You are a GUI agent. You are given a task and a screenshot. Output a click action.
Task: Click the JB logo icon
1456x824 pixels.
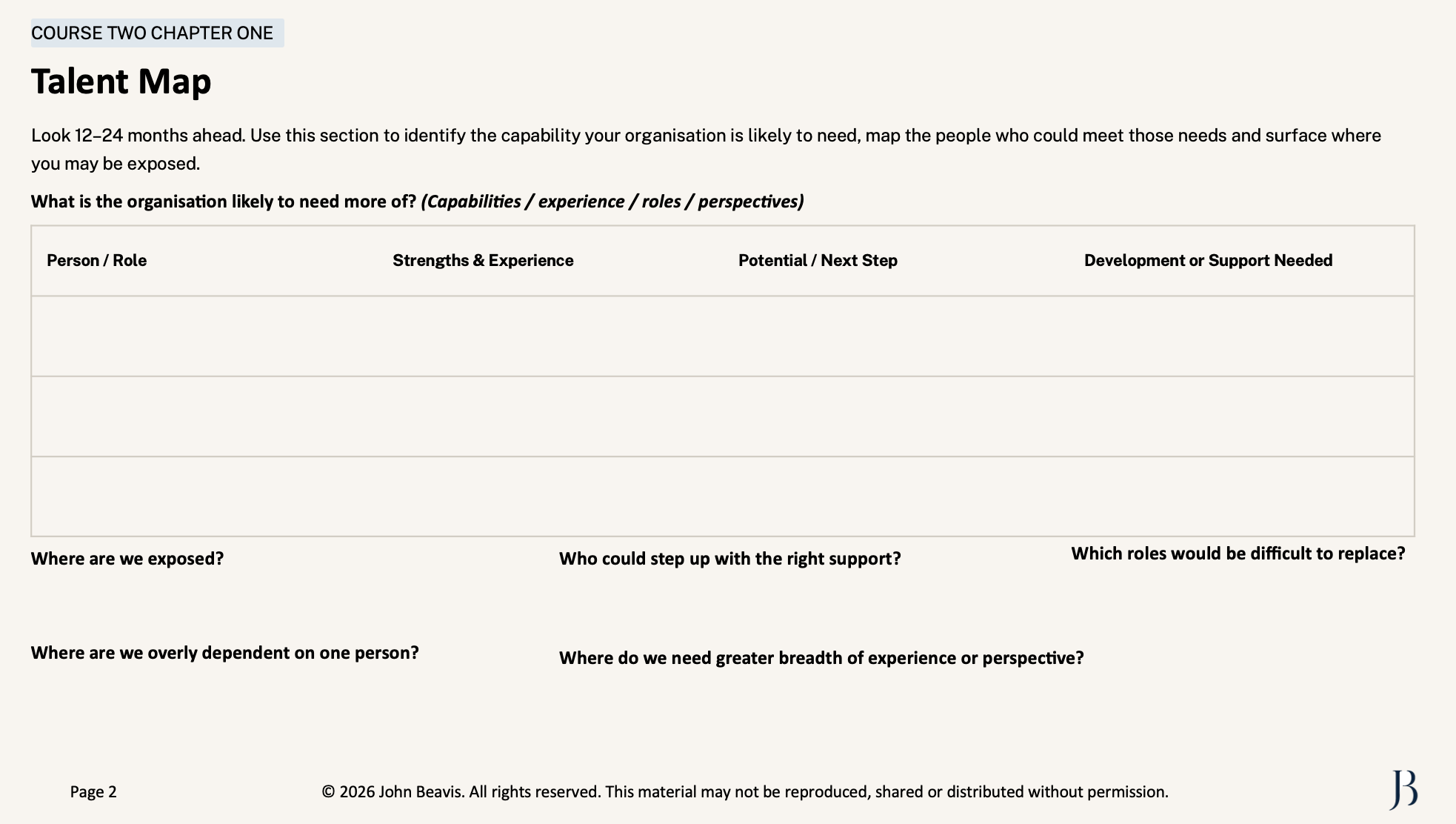pos(1403,790)
